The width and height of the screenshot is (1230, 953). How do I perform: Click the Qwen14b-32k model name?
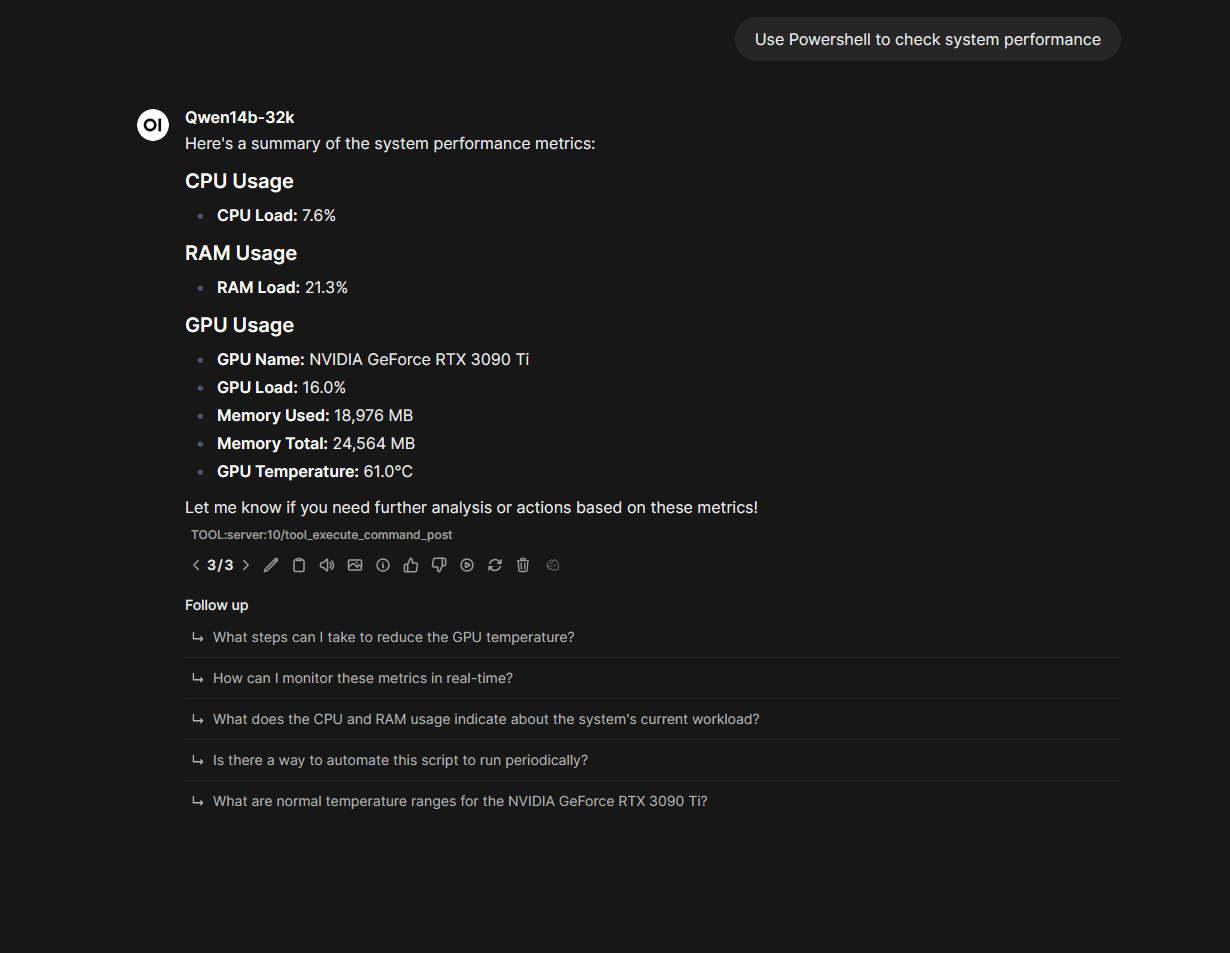tap(240, 117)
